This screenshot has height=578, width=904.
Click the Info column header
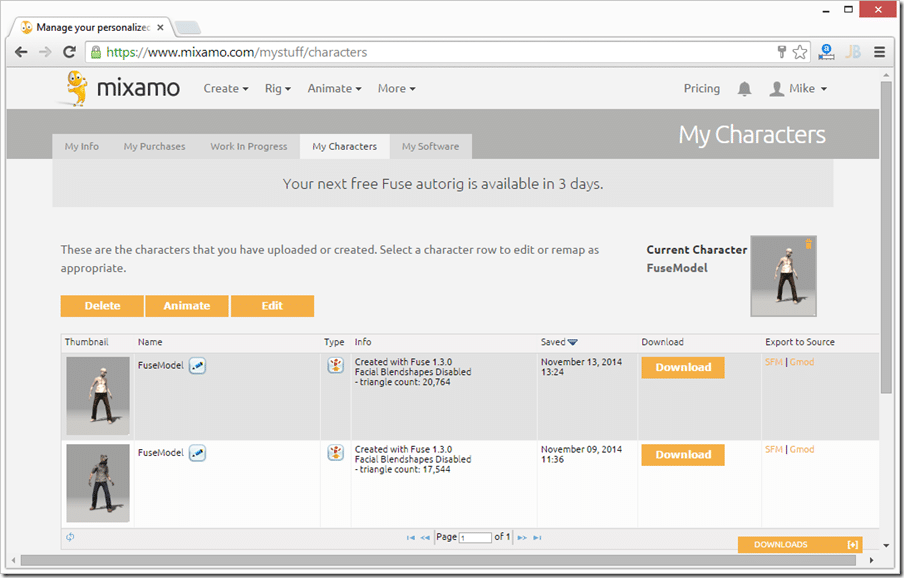[x=363, y=342]
